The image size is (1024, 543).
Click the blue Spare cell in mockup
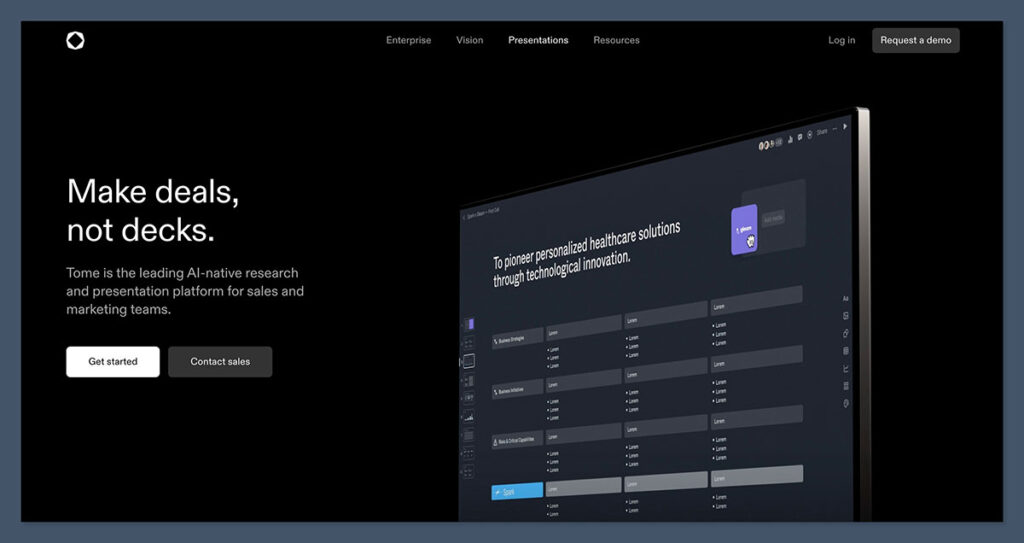coord(517,491)
